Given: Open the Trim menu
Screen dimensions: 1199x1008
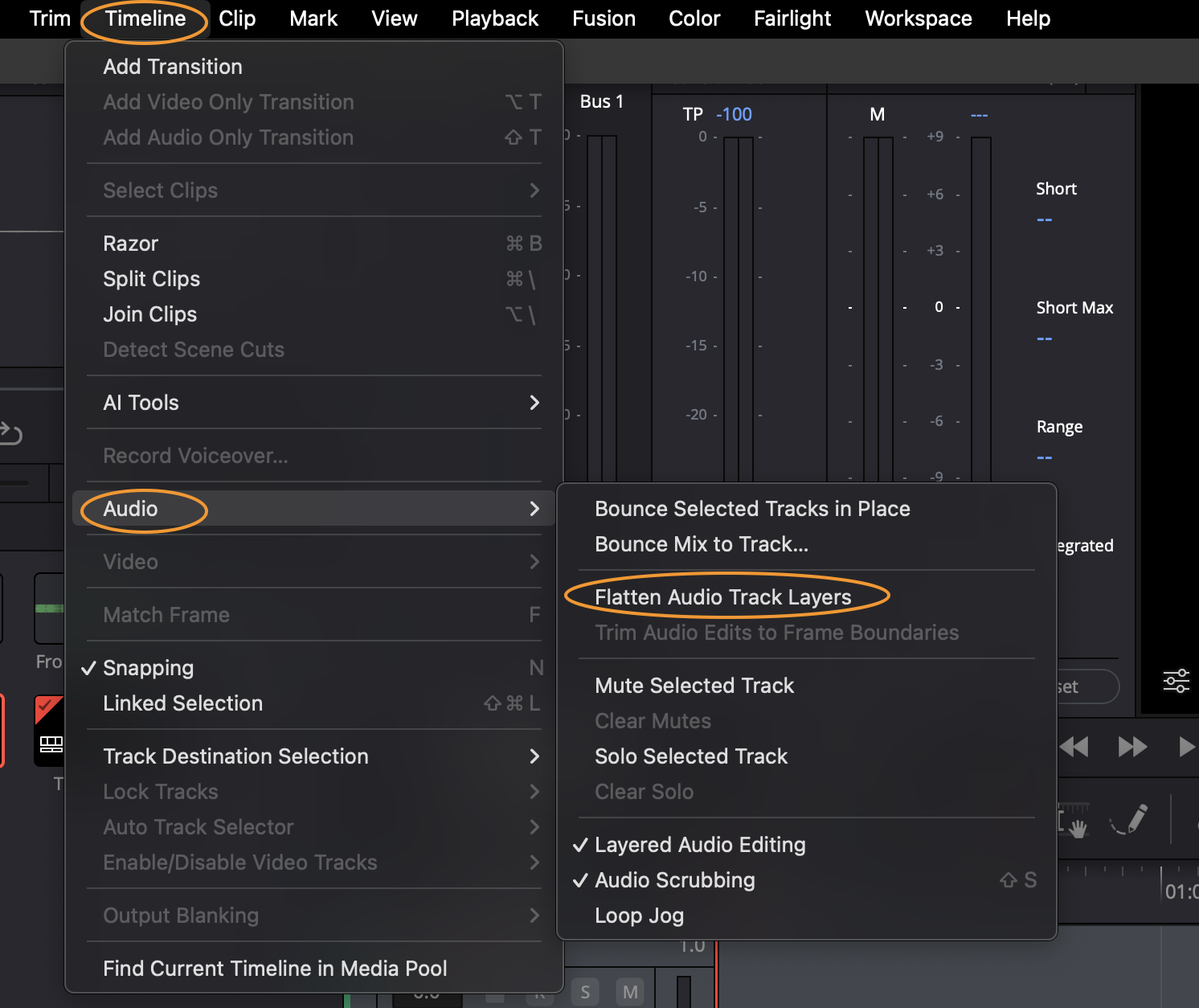Looking at the screenshot, I should tap(50, 18).
